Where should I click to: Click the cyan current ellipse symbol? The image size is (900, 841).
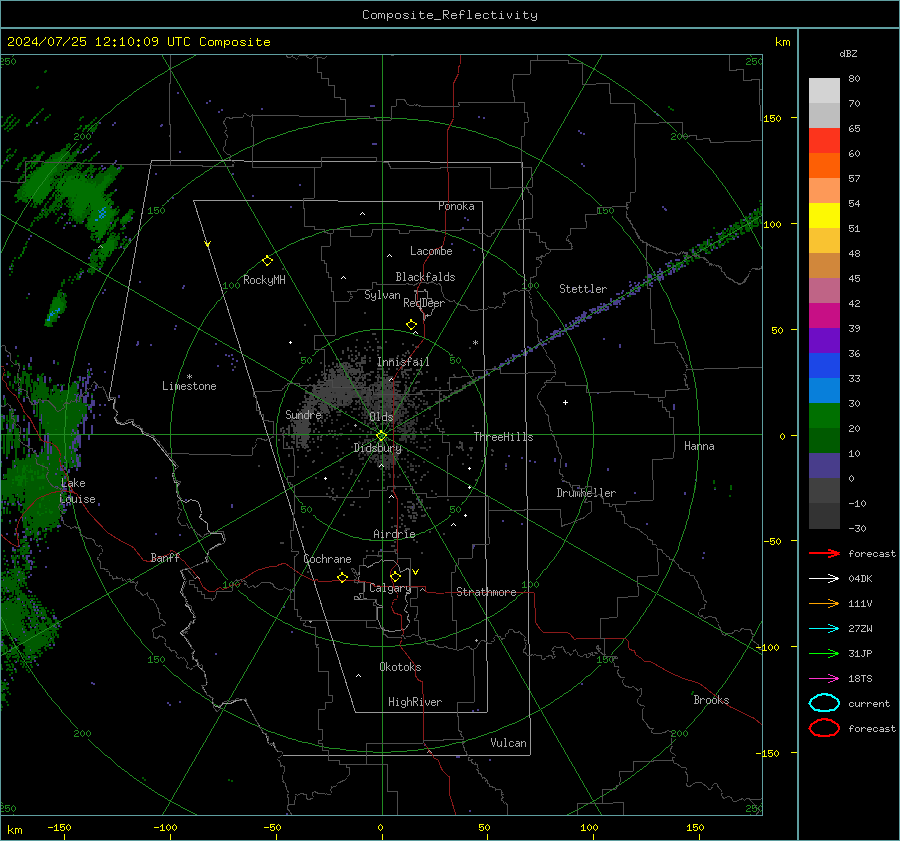[x=824, y=703]
